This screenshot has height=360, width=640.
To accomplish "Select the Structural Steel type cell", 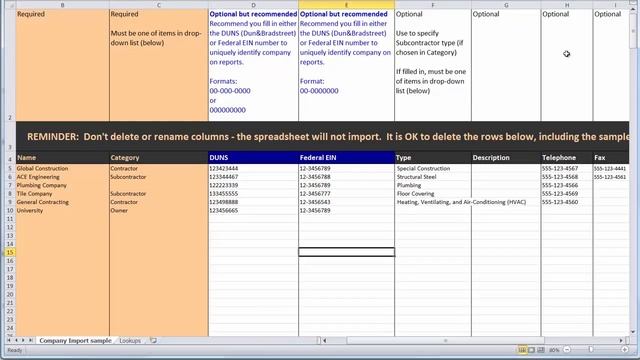I will coord(433,177).
